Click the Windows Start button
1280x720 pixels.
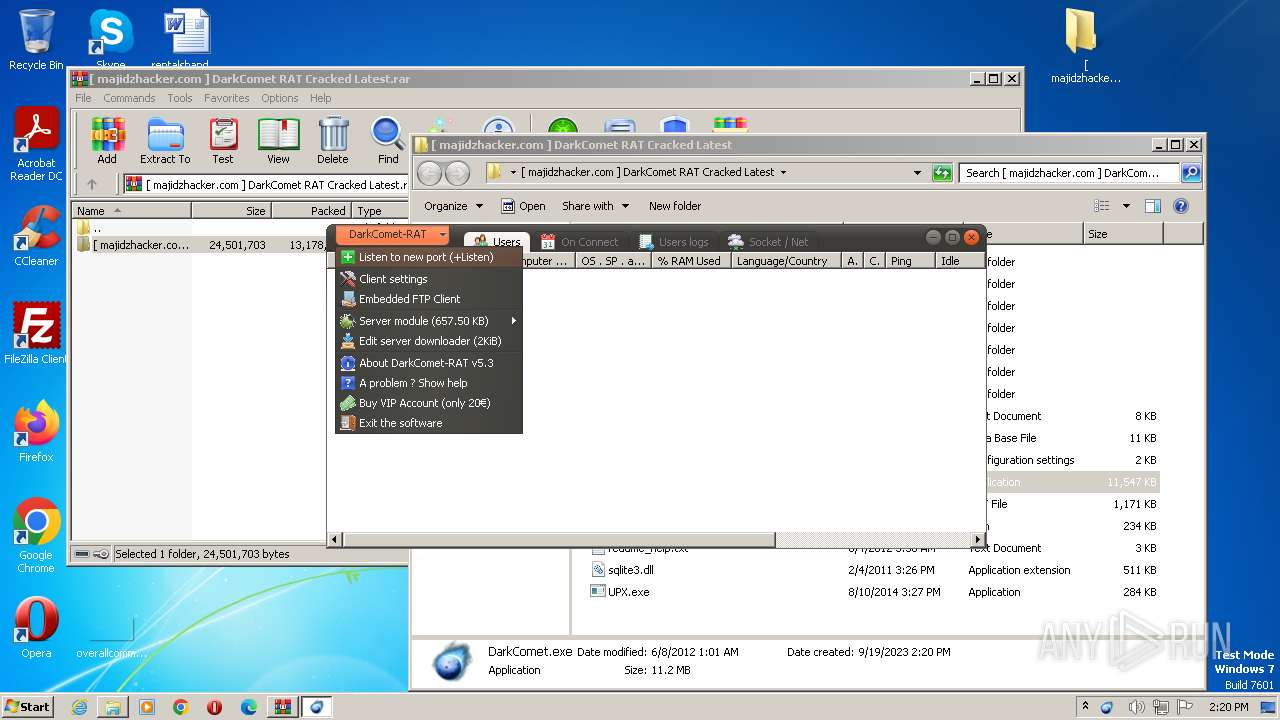[x=28, y=706]
